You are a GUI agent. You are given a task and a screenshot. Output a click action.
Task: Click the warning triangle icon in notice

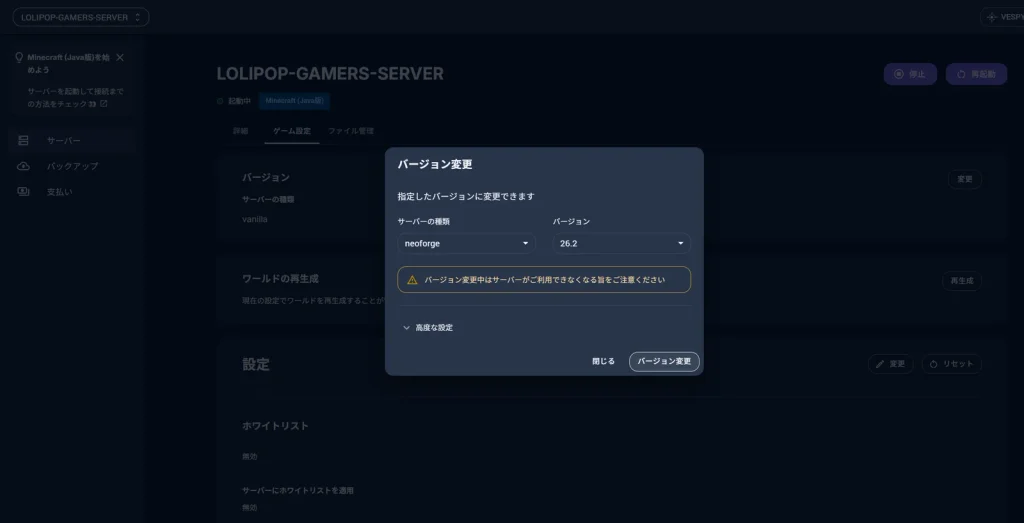(412, 280)
